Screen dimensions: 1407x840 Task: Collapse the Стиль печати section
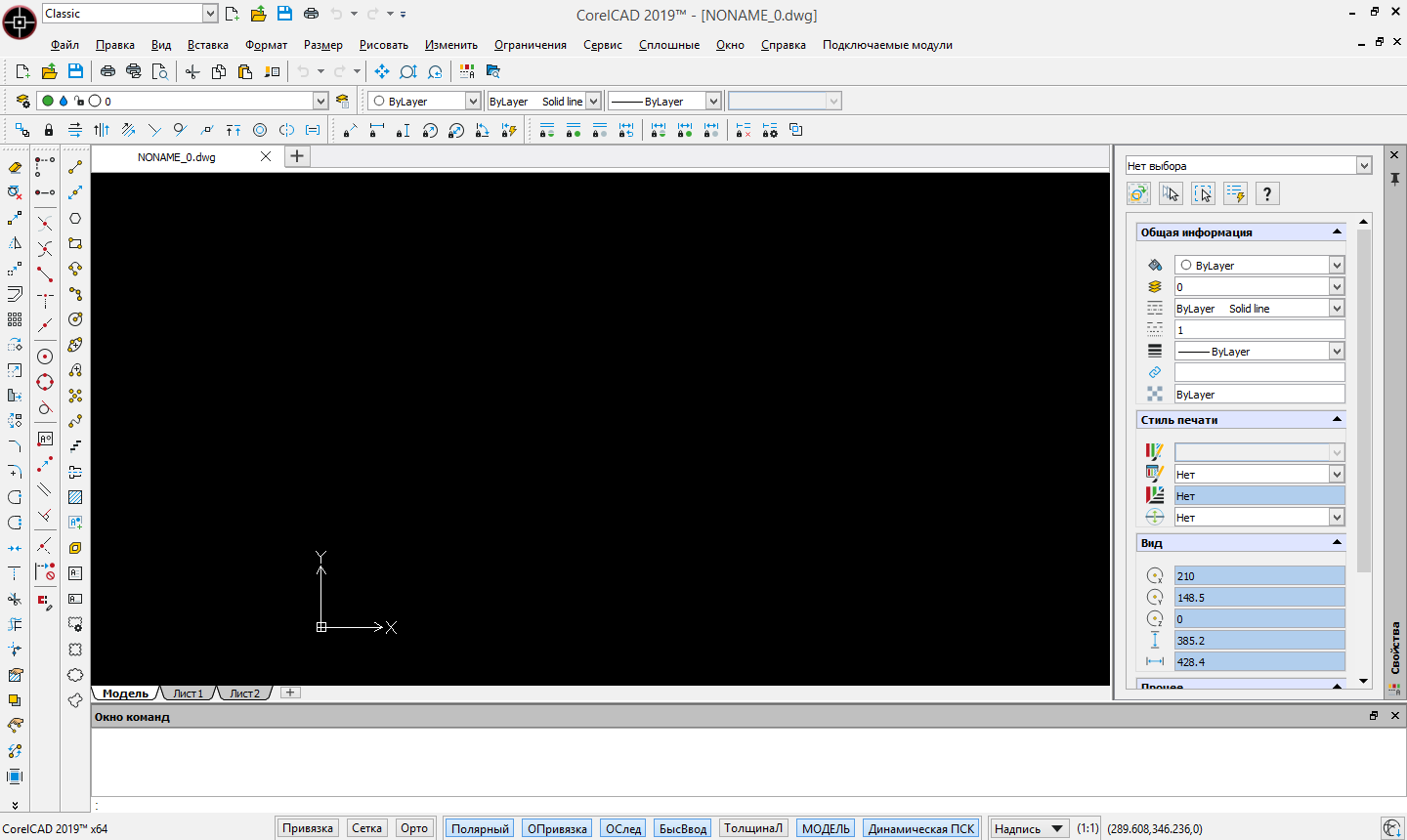(x=1338, y=419)
